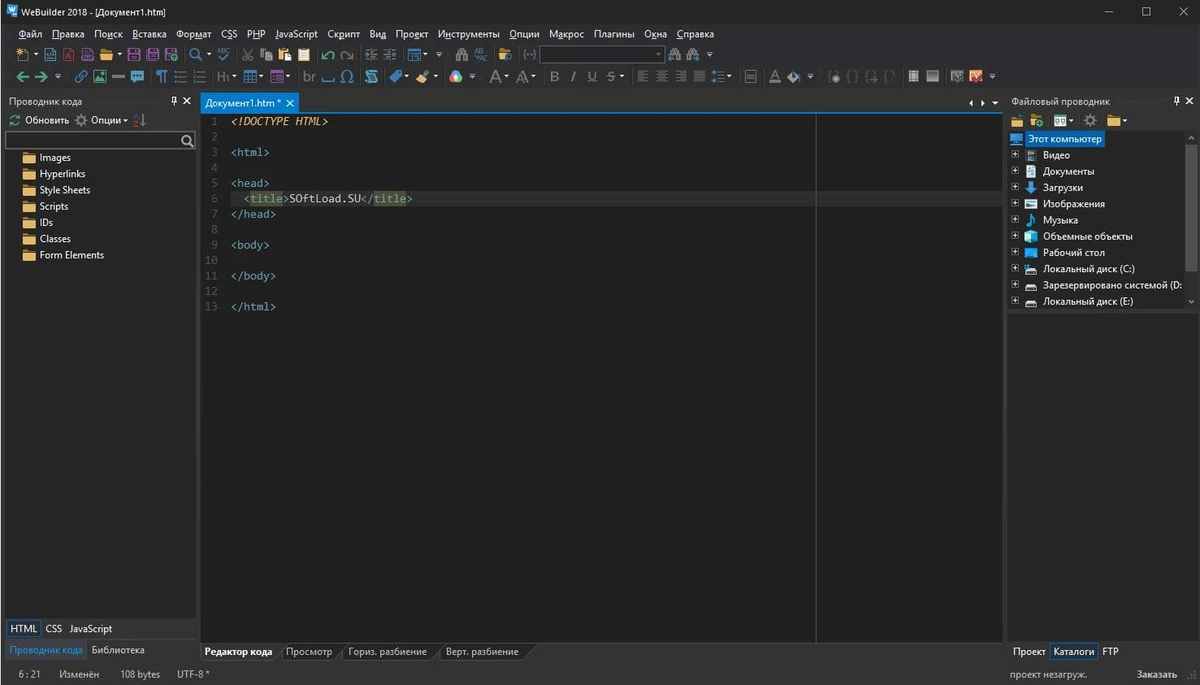Switch to the FTP tab
1200x685 pixels.
pyautogui.click(x=1110, y=652)
